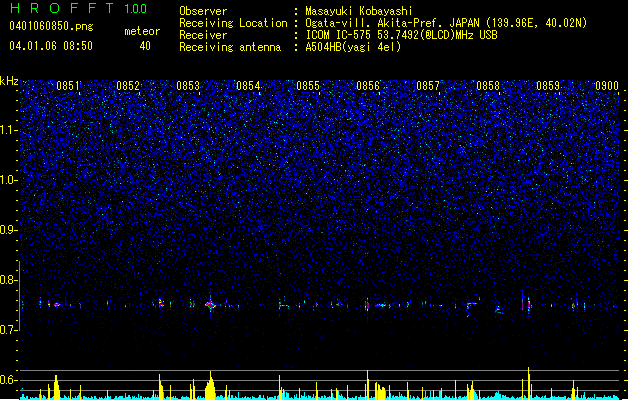The width and height of the screenshot is (629, 400).
Task: Select the meteor count value 40
Action: tap(145, 46)
